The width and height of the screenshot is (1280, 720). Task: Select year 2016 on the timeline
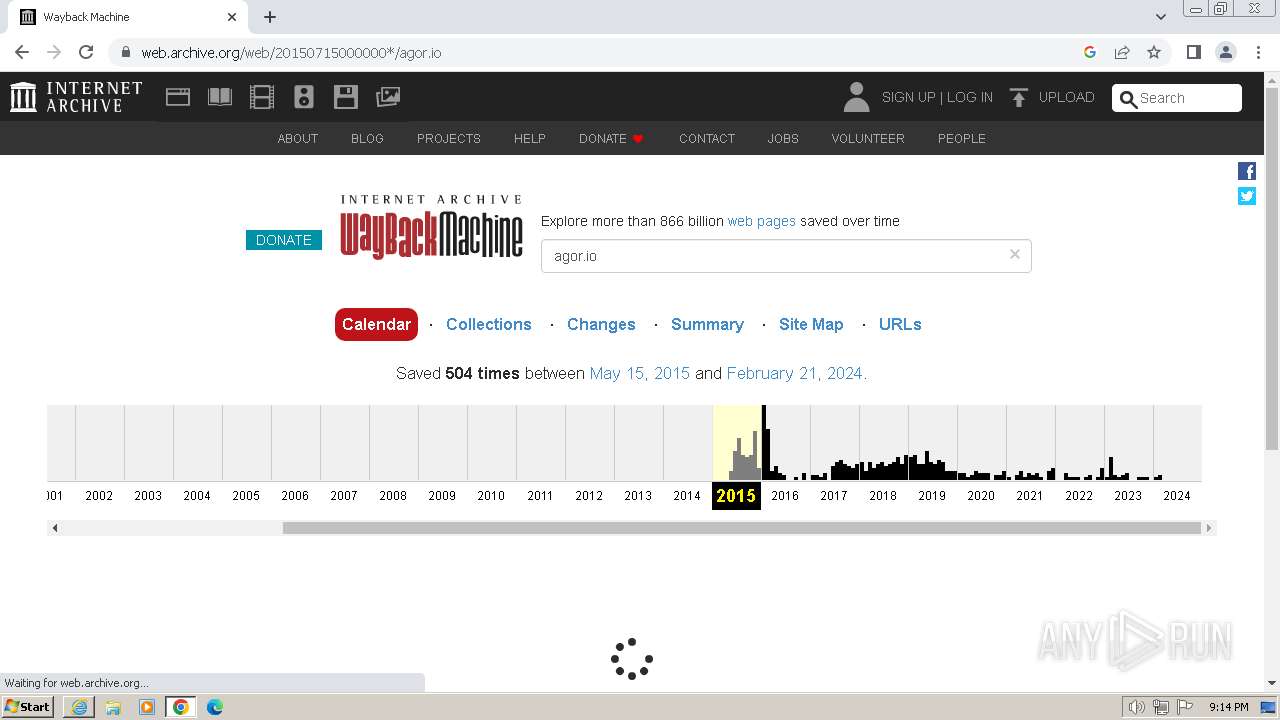[x=785, y=495]
